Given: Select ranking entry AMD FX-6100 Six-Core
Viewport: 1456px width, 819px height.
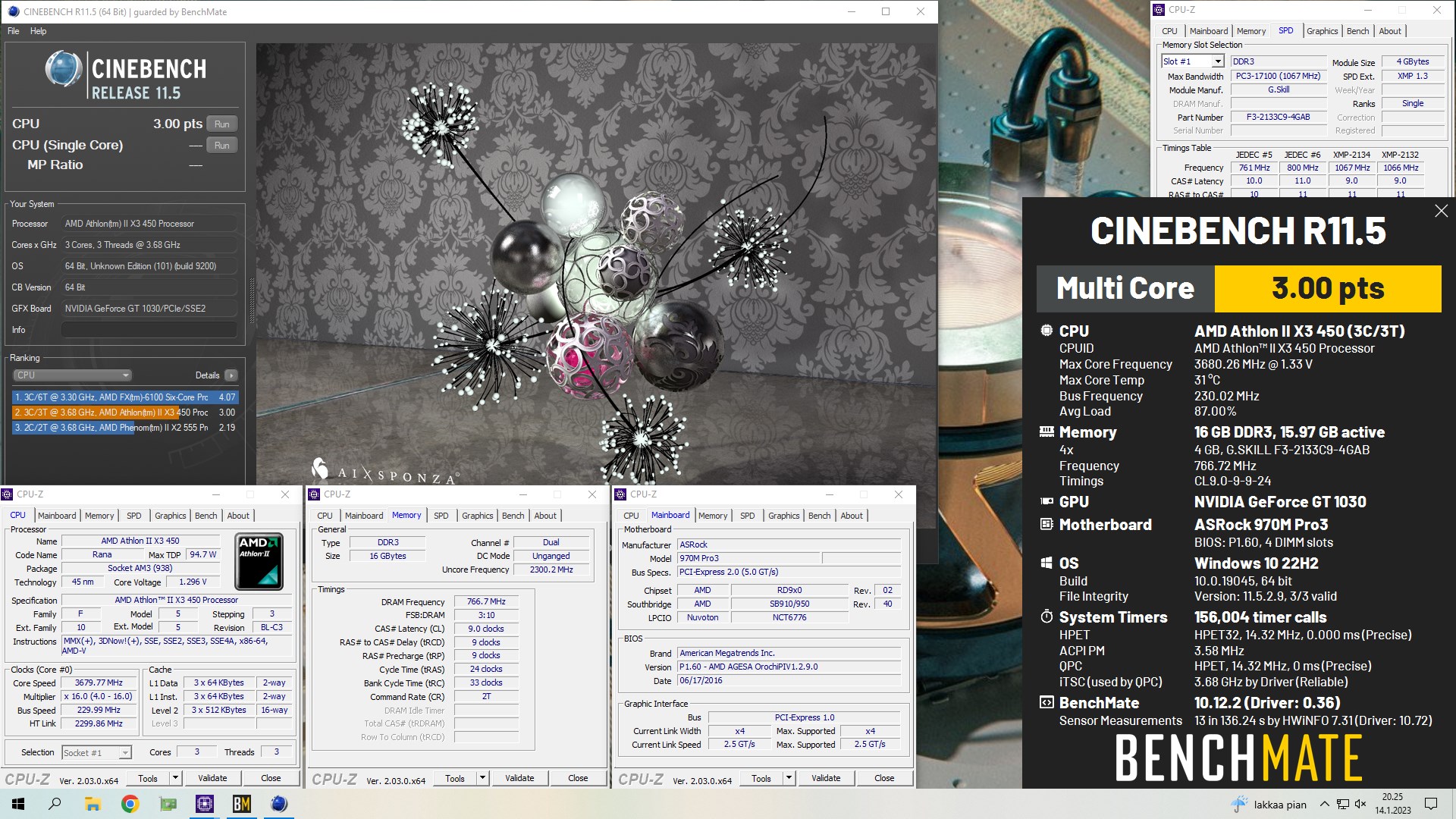Looking at the screenshot, I should tap(125, 397).
